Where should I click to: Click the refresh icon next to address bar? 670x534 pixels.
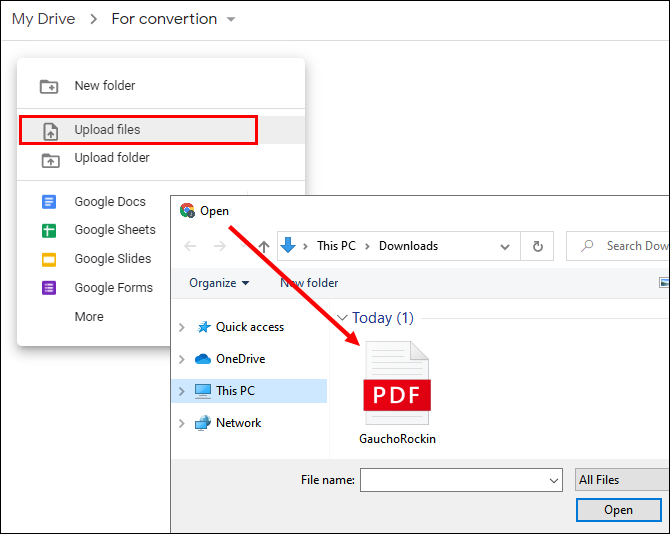538,246
